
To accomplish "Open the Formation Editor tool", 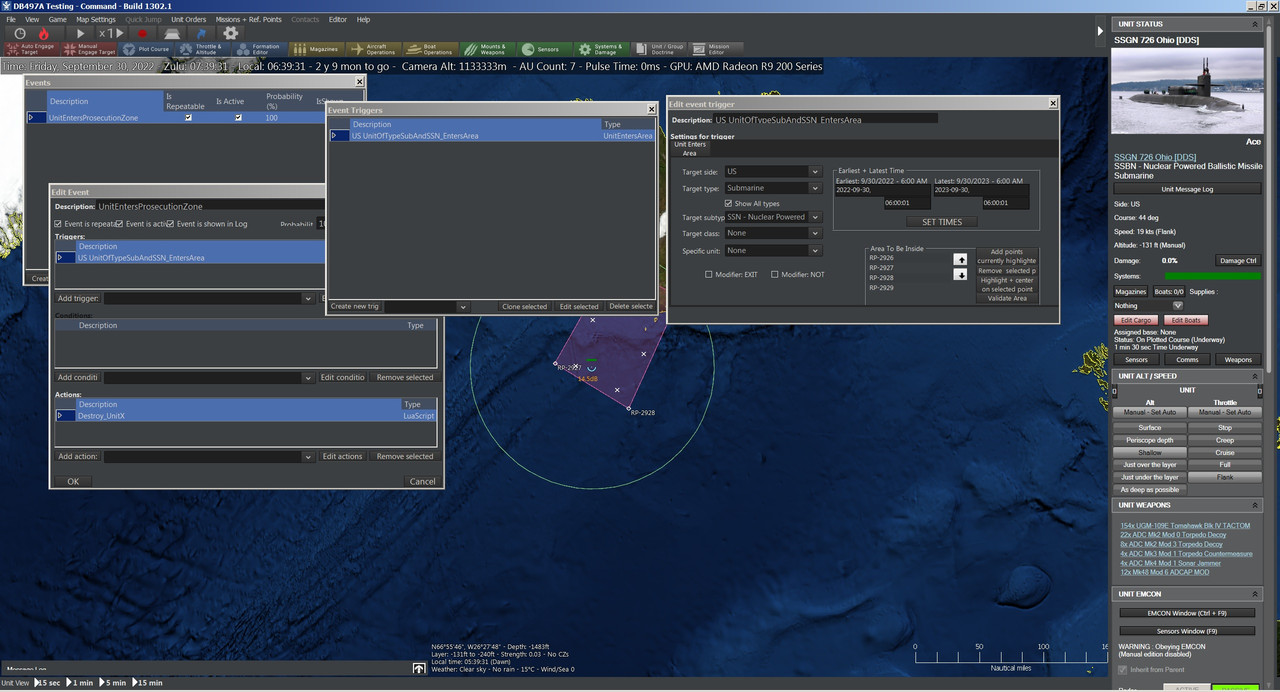I will point(262,49).
